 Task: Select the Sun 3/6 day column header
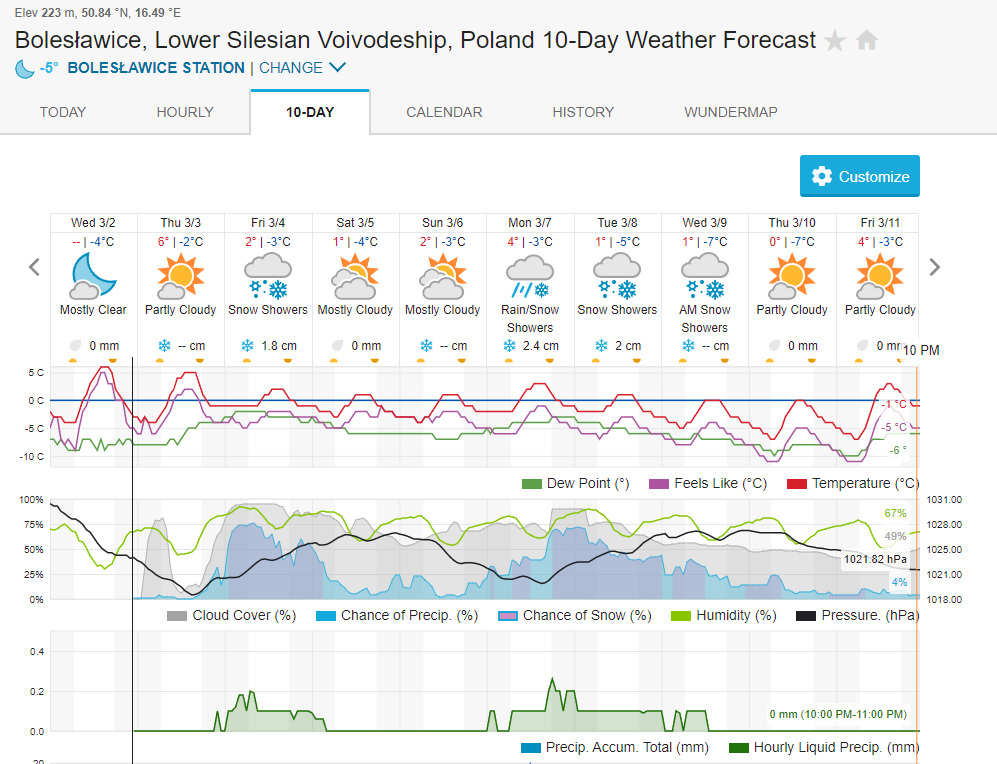(443, 222)
